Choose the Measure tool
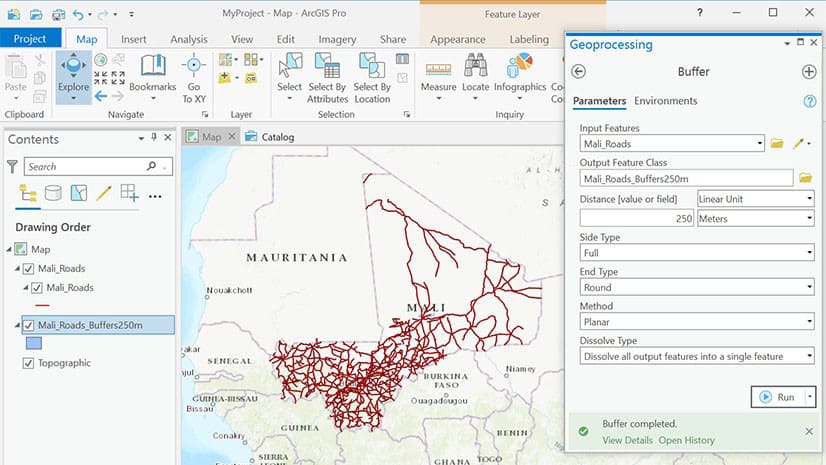This screenshot has width=826, height=465. point(438,77)
